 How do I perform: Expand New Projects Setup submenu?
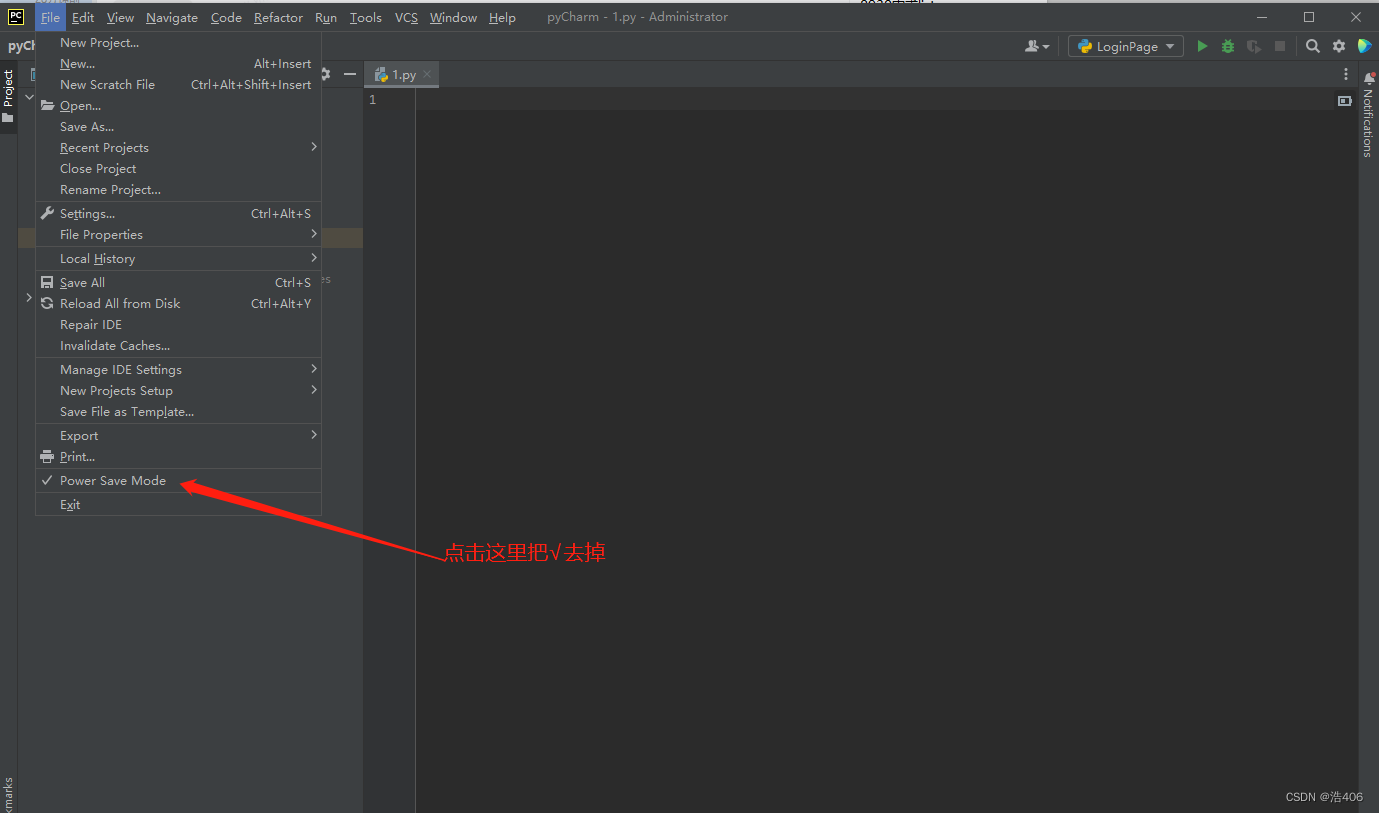point(178,391)
